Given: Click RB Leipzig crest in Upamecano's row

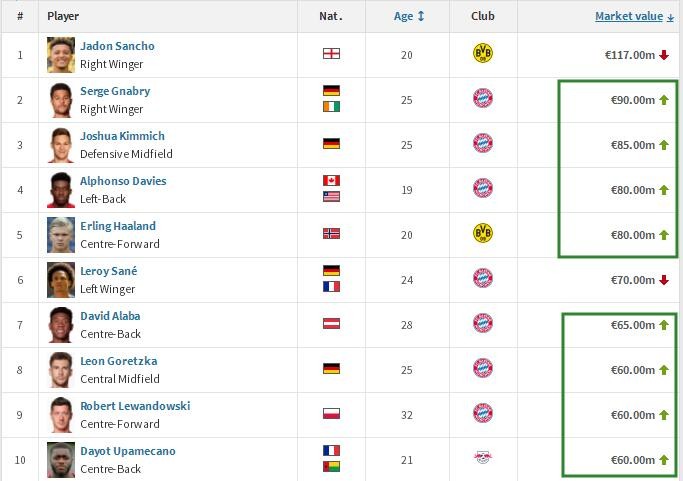Looking at the screenshot, I should click(x=483, y=457).
